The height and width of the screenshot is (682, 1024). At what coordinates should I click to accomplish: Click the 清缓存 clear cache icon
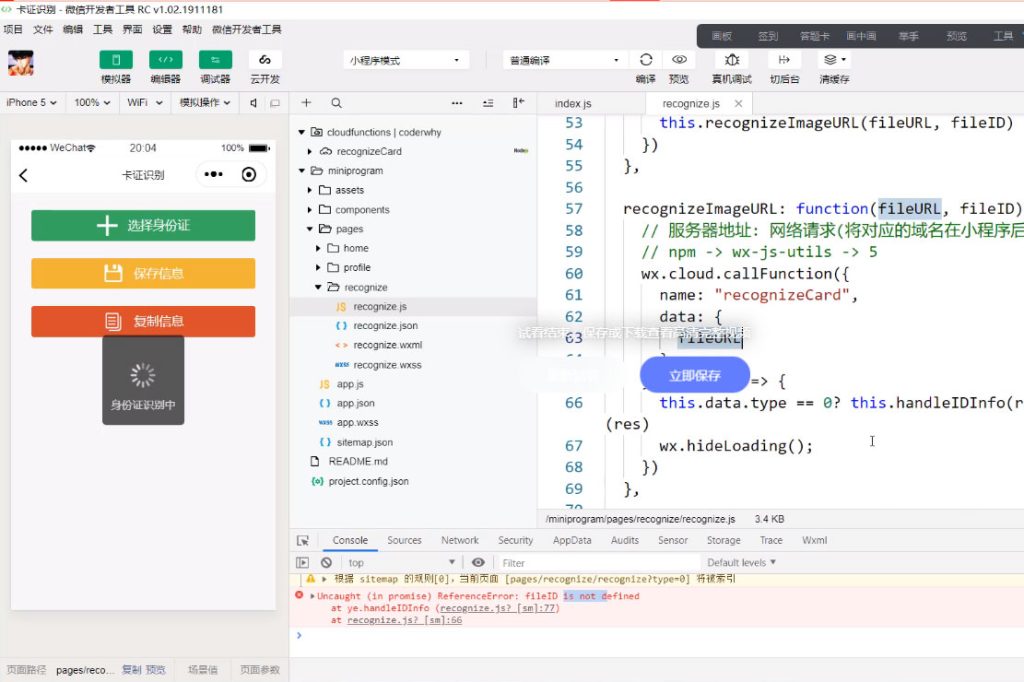click(x=833, y=60)
